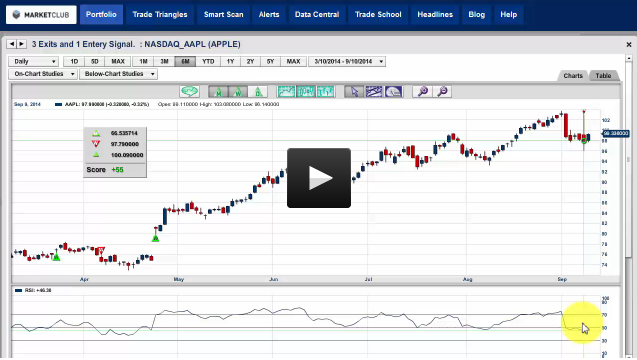Select the 6M range button
Screen dimensions: 637x360
point(185,62)
